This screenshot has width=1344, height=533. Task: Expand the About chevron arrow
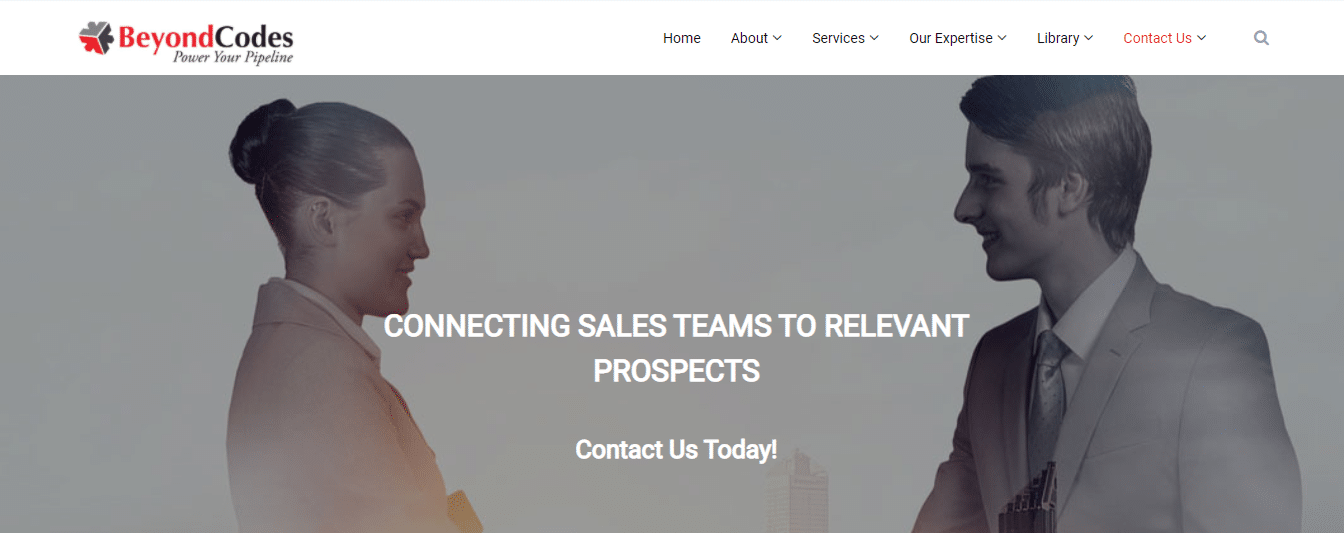[777, 38]
